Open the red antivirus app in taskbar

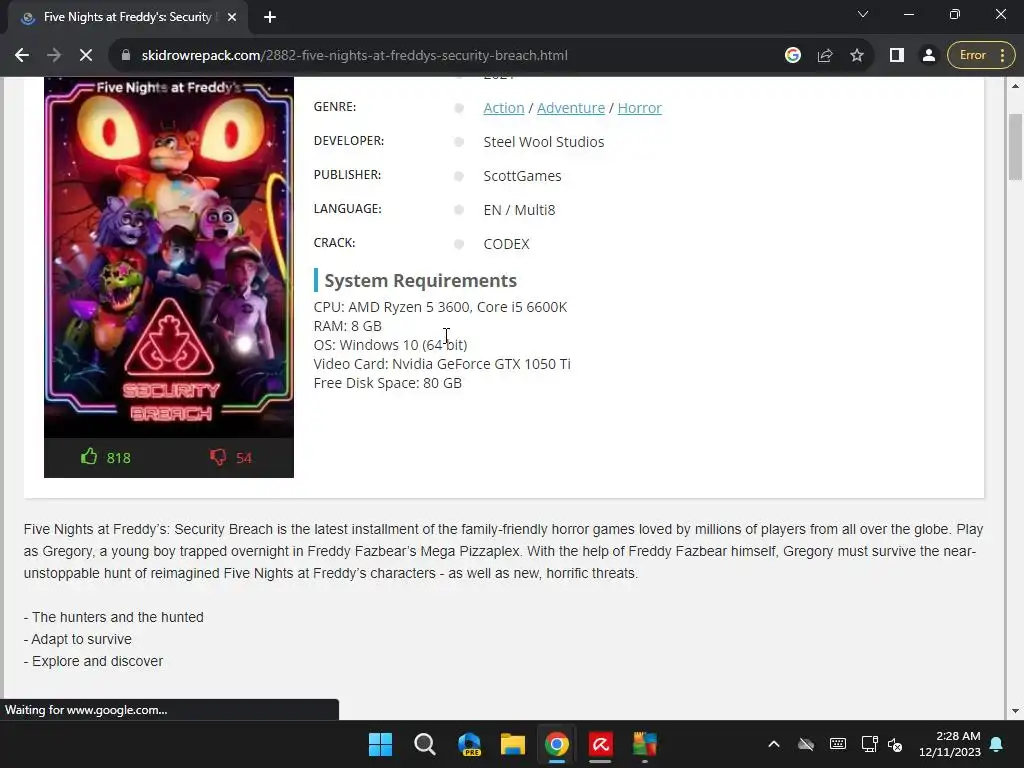click(601, 744)
